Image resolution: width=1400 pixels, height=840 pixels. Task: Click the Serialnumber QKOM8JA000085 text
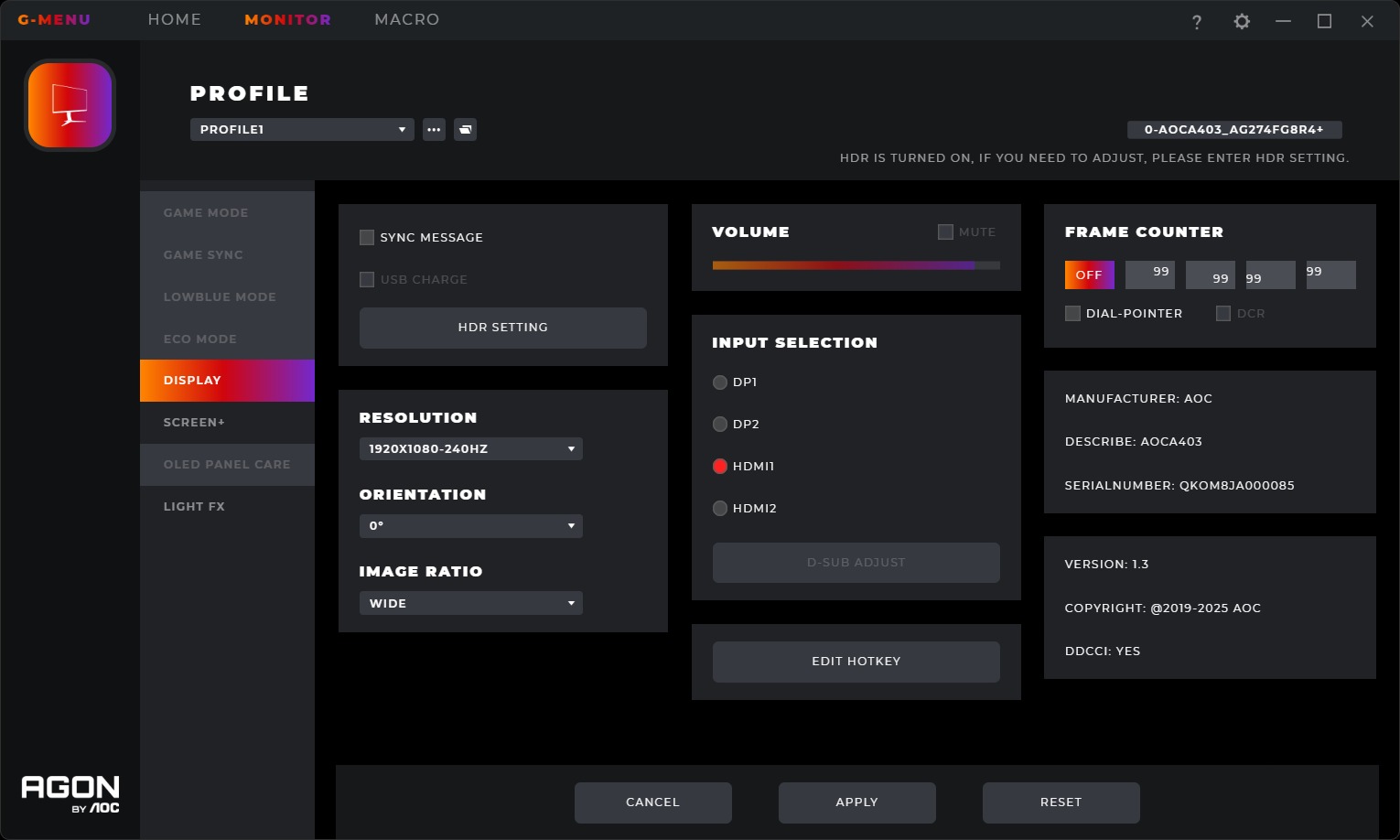[x=1179, y=485]
